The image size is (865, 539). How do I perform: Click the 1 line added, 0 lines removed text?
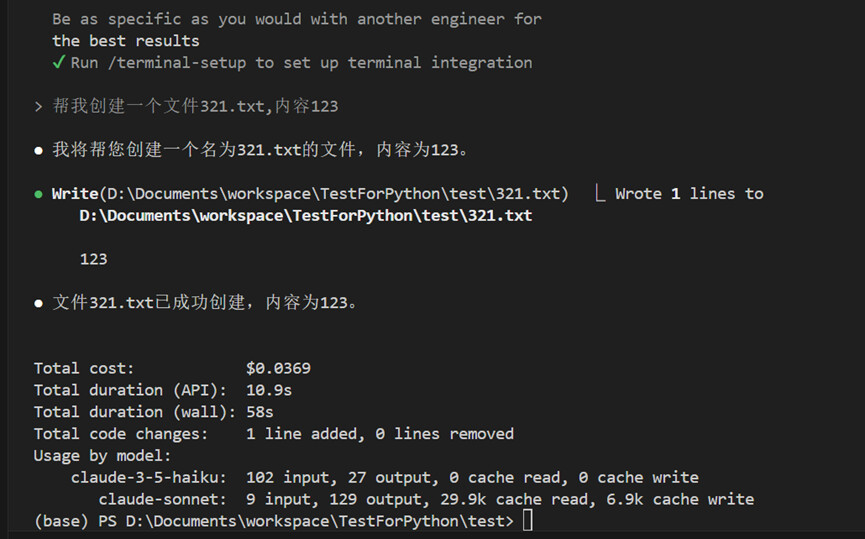tap(380, 434)
